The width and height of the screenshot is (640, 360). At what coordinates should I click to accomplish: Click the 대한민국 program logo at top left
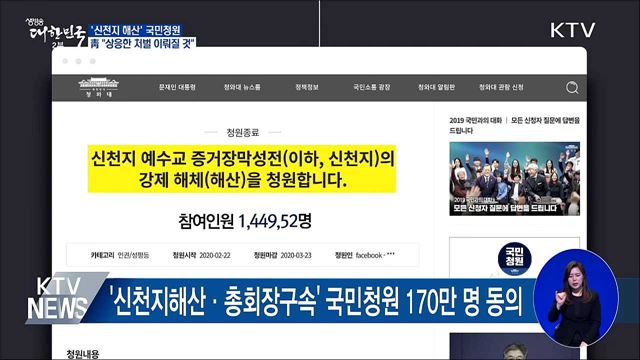click(x=55, y=33)
